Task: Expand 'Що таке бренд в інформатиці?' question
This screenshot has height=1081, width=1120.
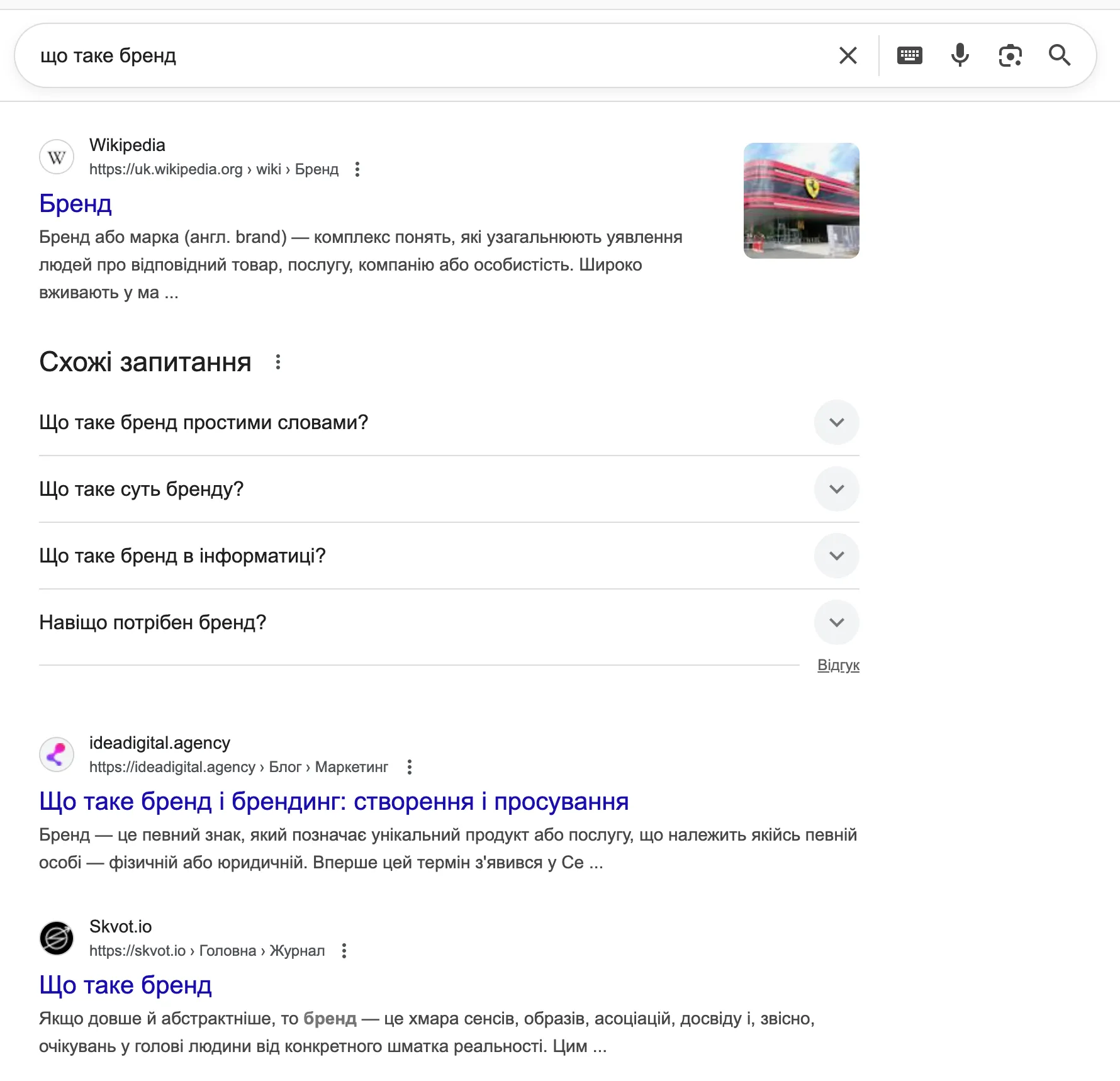Action: [x=836, y=556]
